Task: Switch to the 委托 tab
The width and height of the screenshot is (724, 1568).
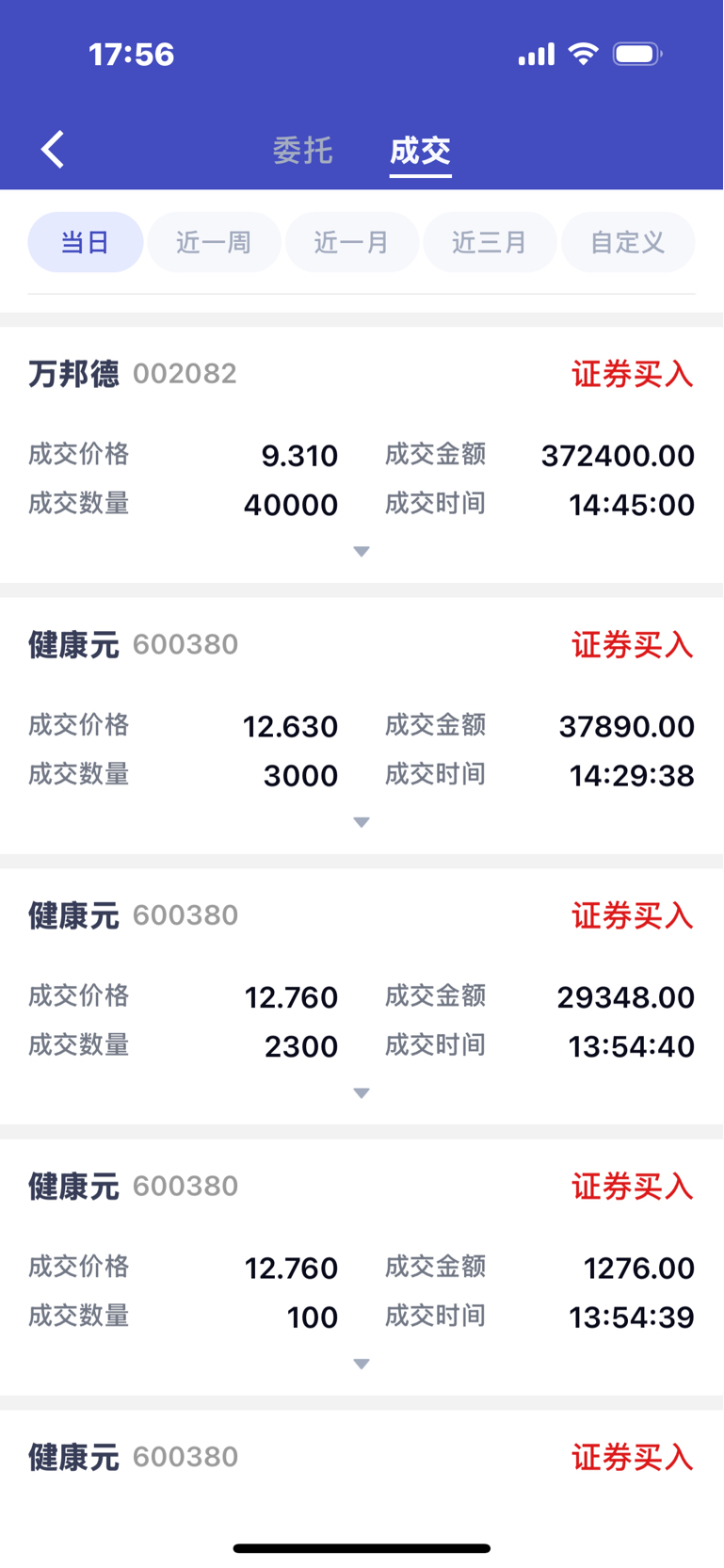Action: (x=303, y=151)
